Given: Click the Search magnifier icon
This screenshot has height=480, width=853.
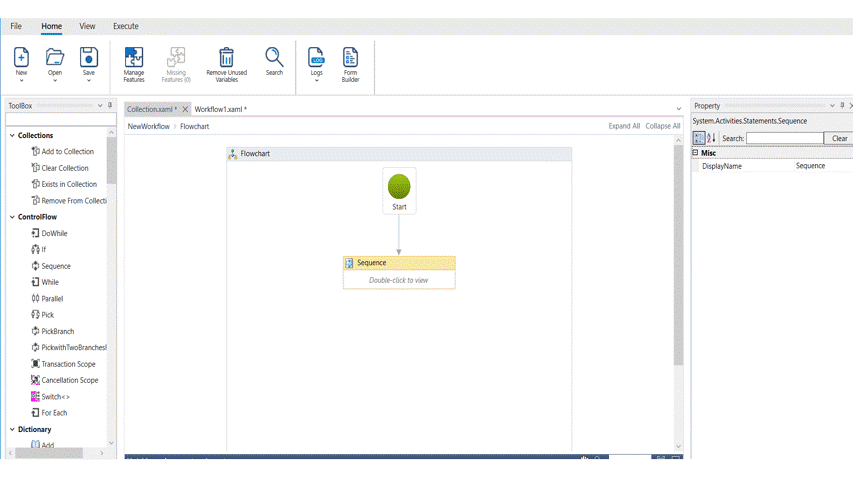Looking at the screenshot, I should (274, 58).
